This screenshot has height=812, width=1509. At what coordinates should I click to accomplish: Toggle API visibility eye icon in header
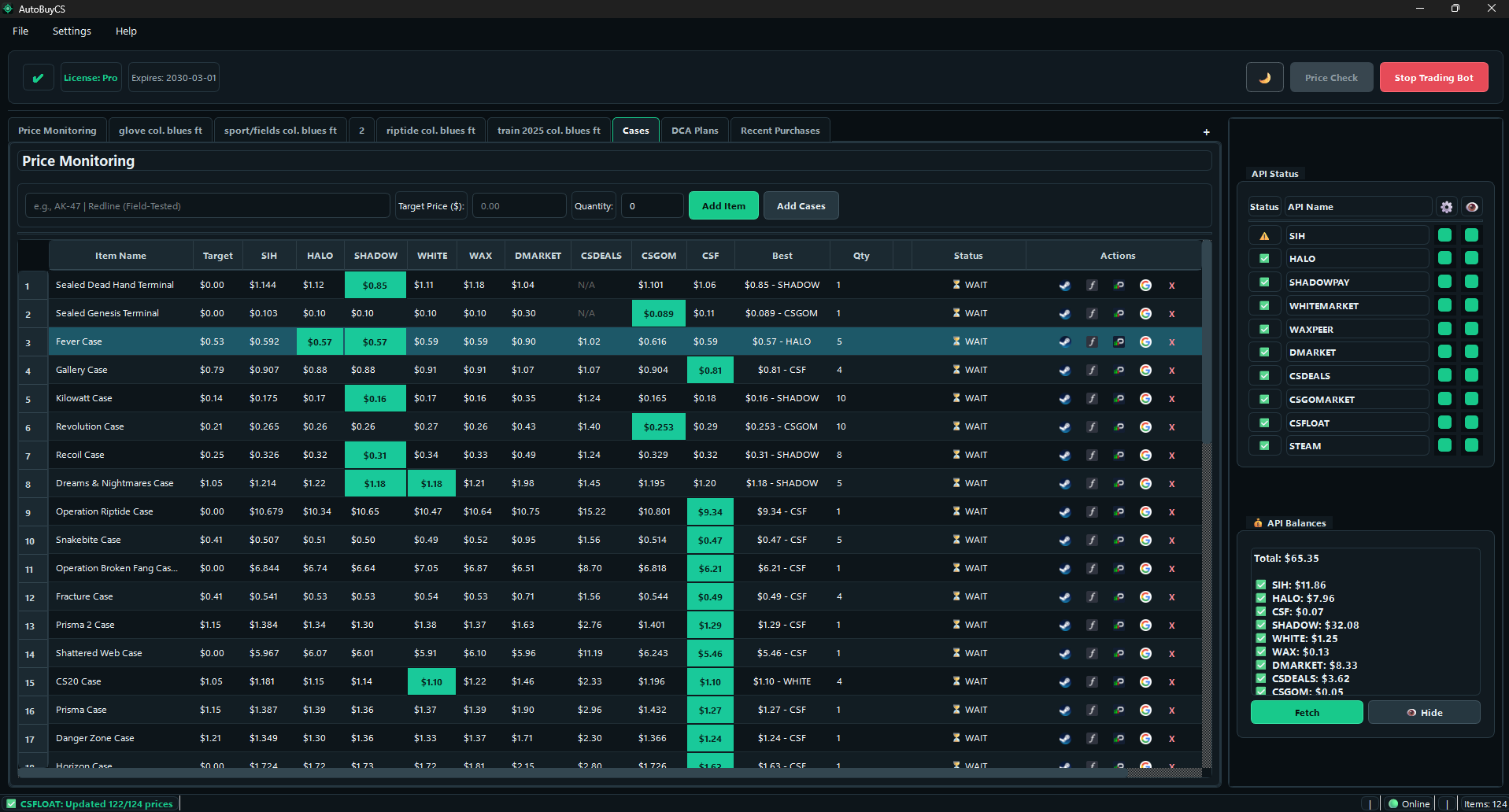point(1471,207)
